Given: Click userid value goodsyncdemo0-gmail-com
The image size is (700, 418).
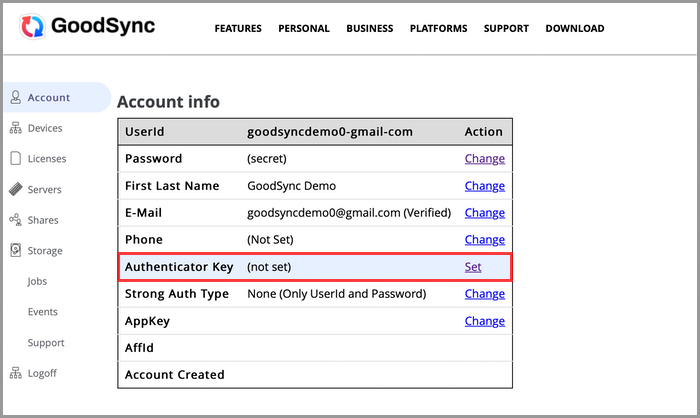Looking at the screenshot, I should (x=330, y=132).
